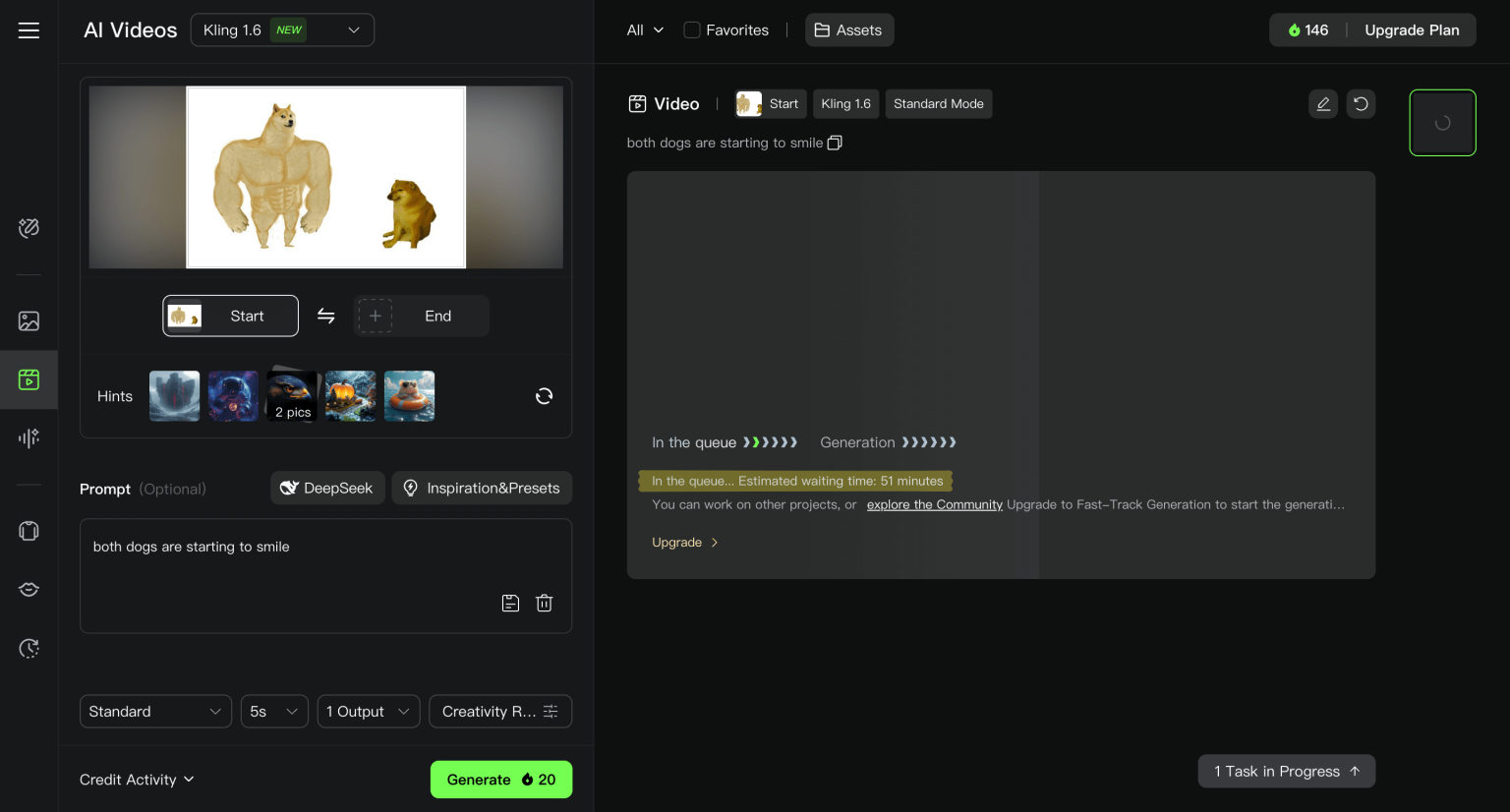Select the audio generation sidebar icon
This screenshot has height=812, width=1510.
coord(29,437)
